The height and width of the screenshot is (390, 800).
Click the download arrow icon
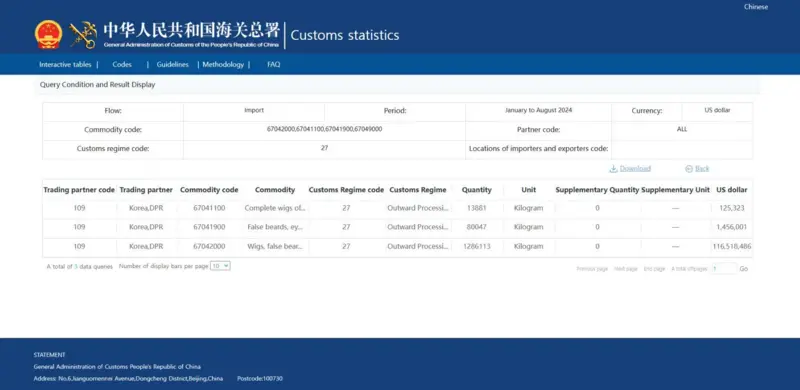613,168
